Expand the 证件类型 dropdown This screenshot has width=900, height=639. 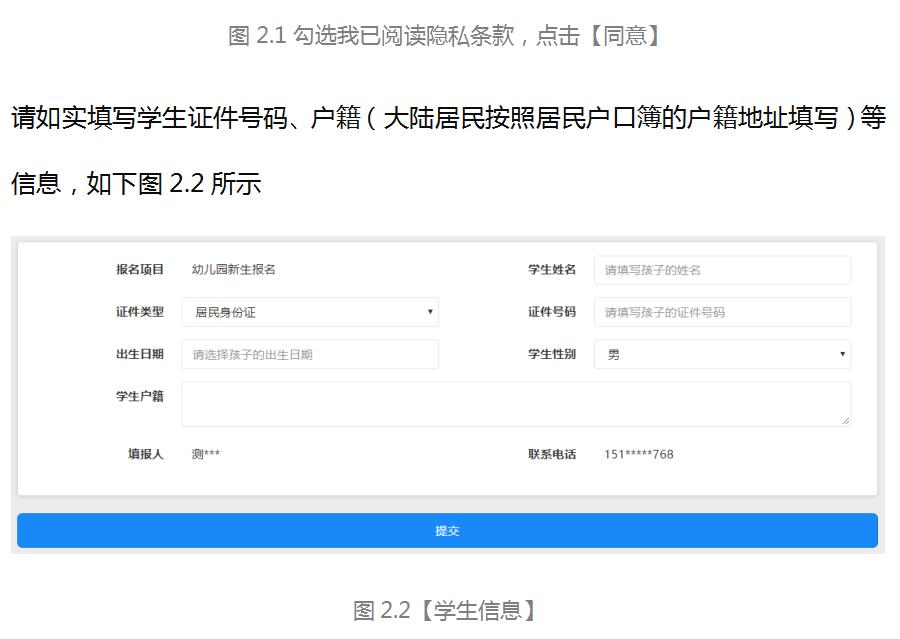[x=308, y=312]
